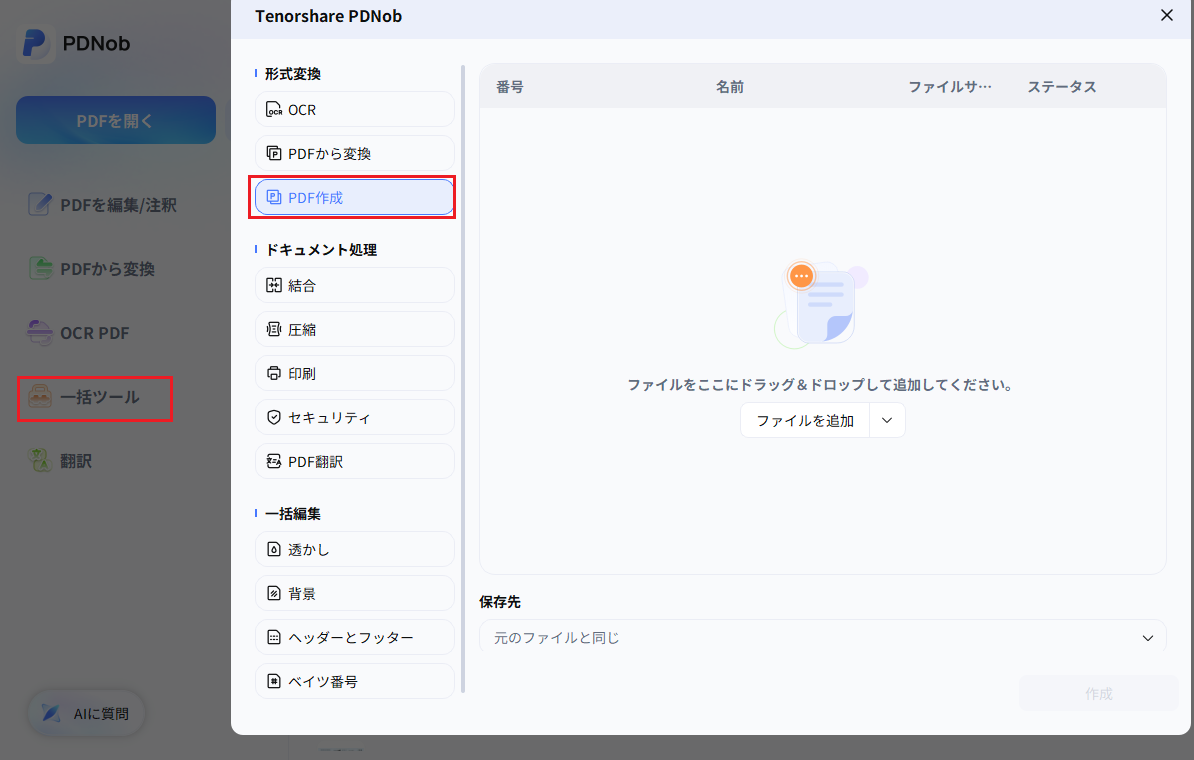This screenshot has width=1194, height=760.
Task: Open OCR PDF in the sidebar
Action: click(78, 333)
